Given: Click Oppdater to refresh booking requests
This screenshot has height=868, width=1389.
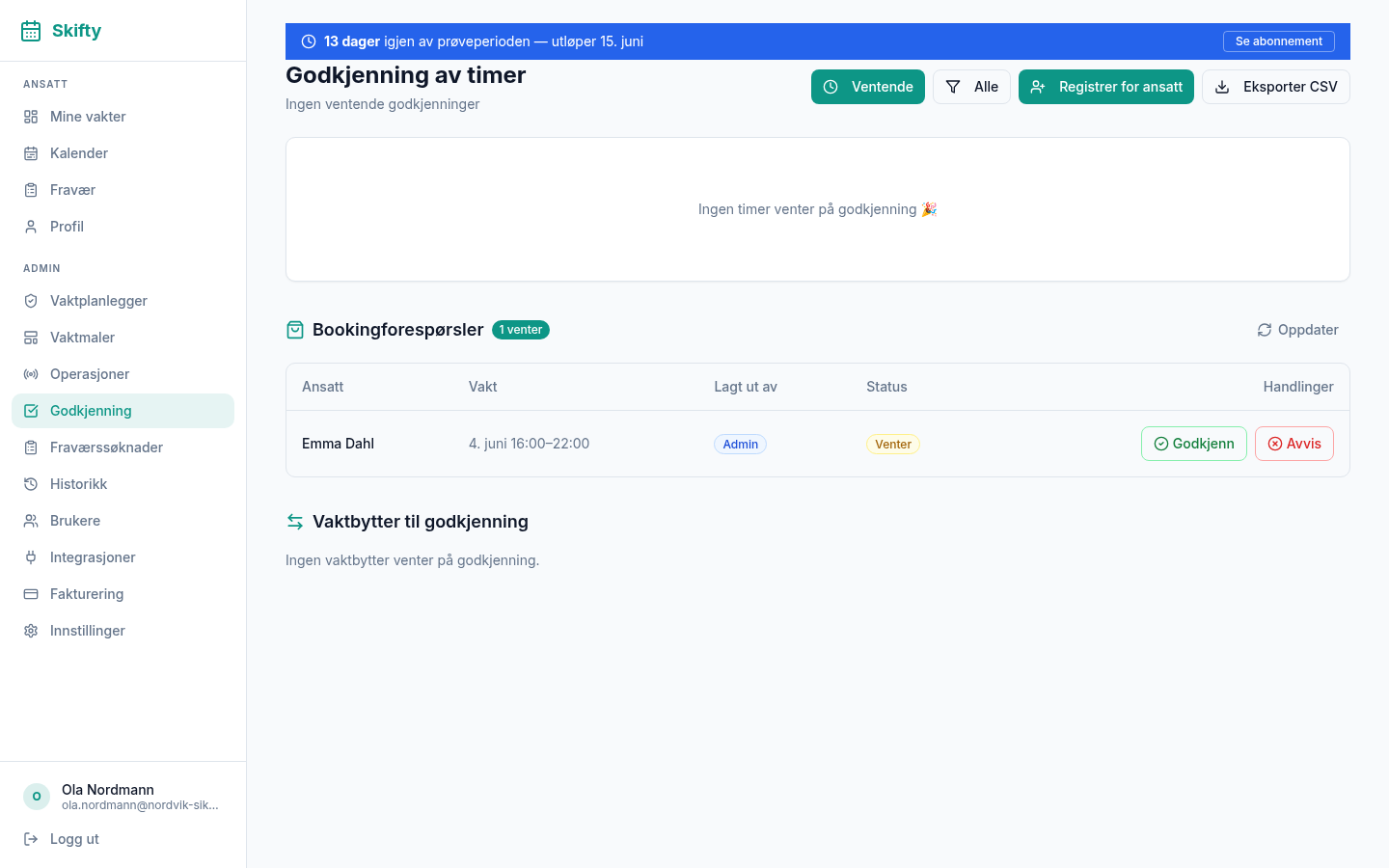Looking at the screenshot, I should click(1297, 330).
